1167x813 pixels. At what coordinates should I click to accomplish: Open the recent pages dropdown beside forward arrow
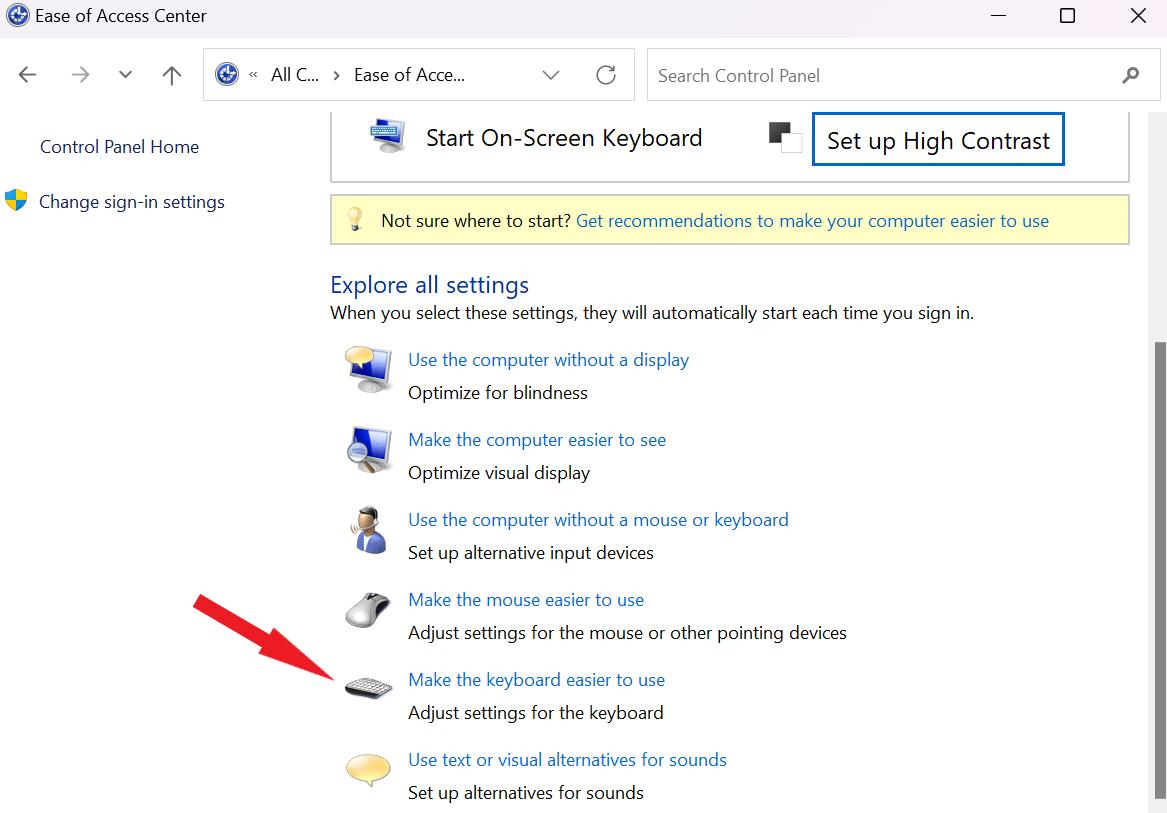click(x=124, y=74)
